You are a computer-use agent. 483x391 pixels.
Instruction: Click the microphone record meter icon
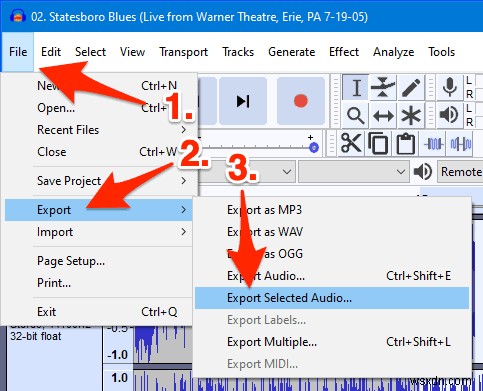pos(450,87)
